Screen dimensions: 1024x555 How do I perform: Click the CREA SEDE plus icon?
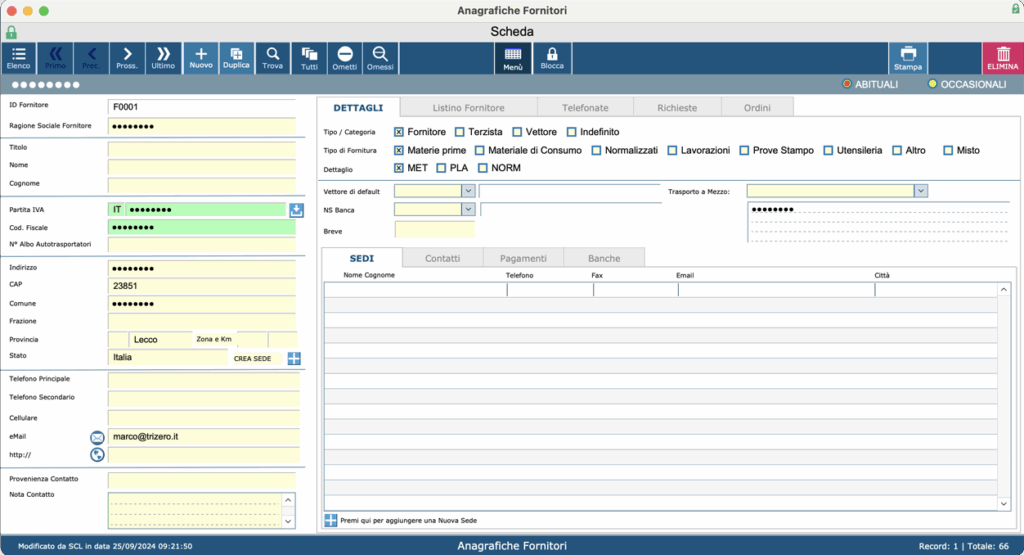pyautogui.click(x=294, y=358)
